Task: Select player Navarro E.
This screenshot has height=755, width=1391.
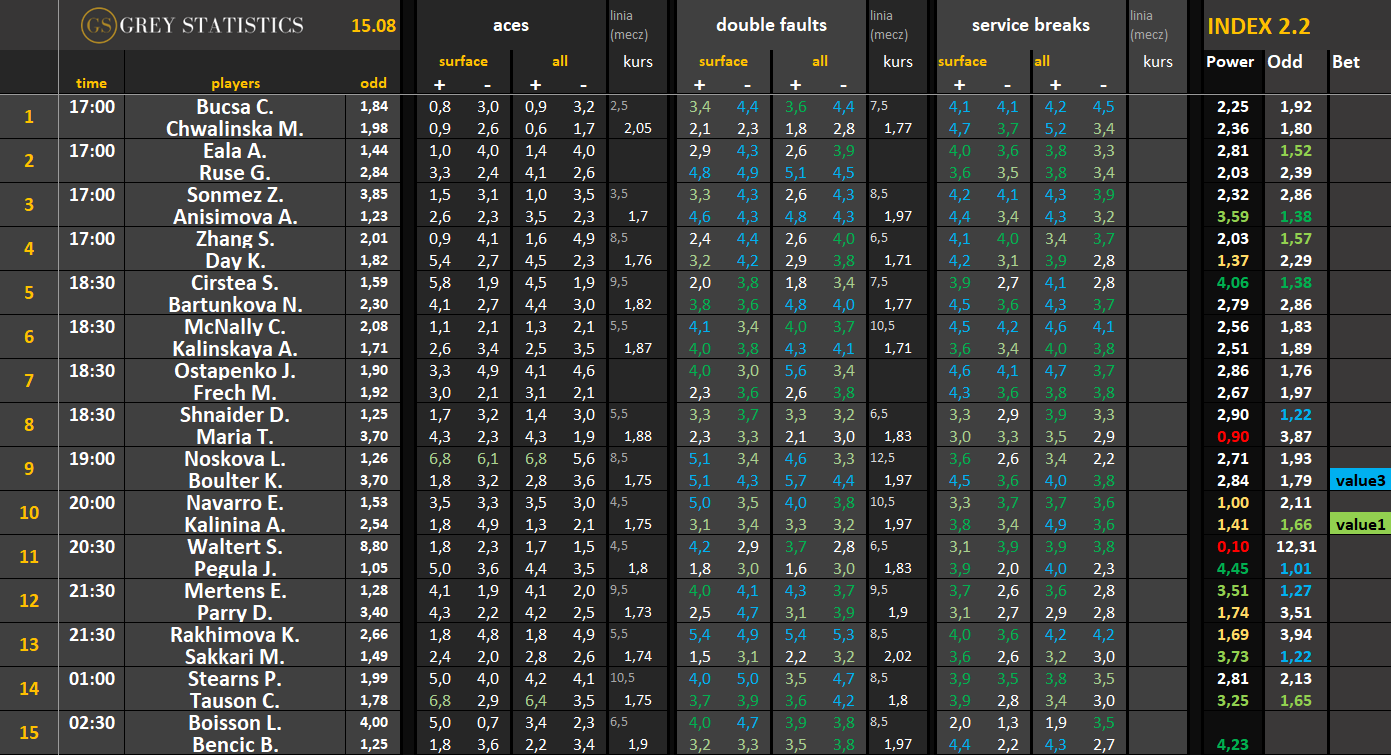Action: 235,503
